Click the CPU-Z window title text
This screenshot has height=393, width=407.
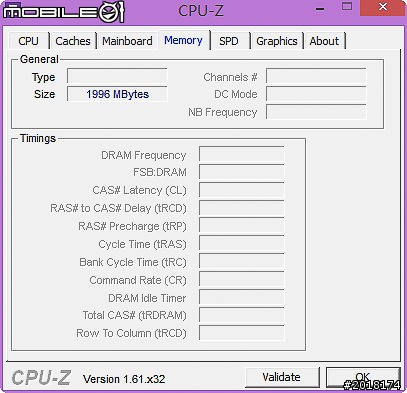click(x=201, y=10)
